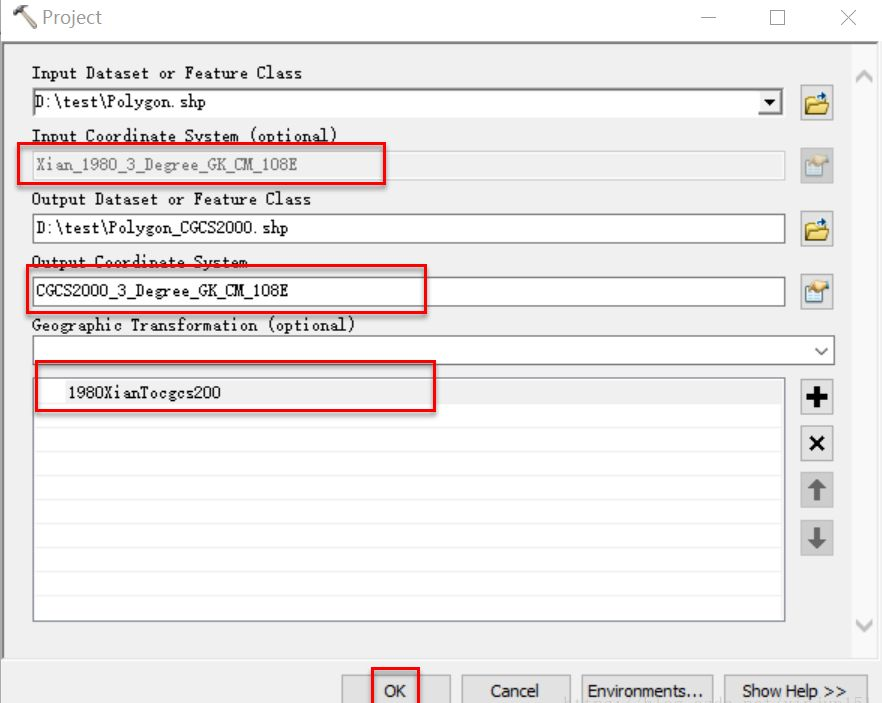This screenshot has height=703, width=882.
Task: Confirm with the OK button
Action: pyautogui.click(x=395, y=690)
